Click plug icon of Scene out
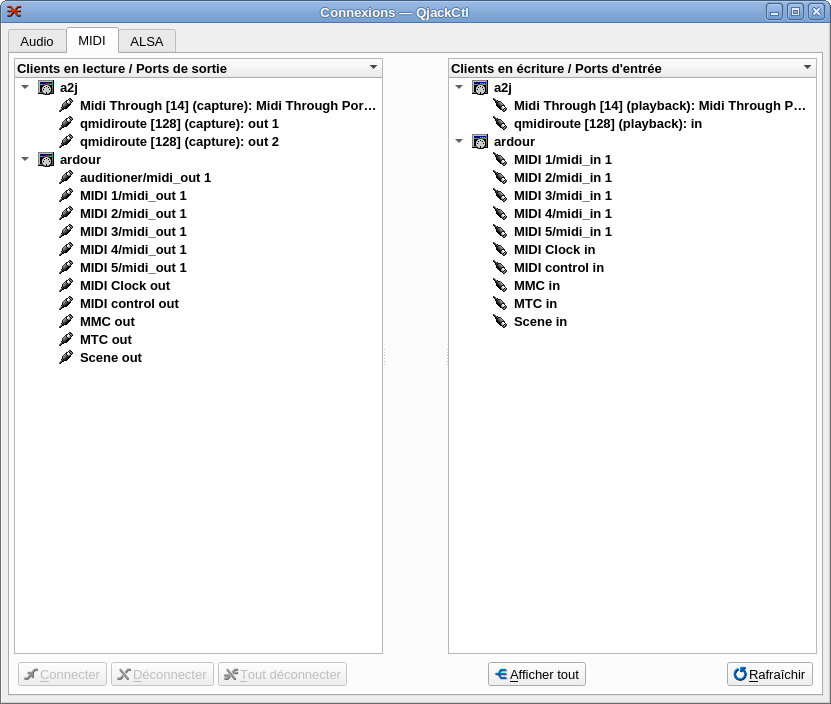 66,358
